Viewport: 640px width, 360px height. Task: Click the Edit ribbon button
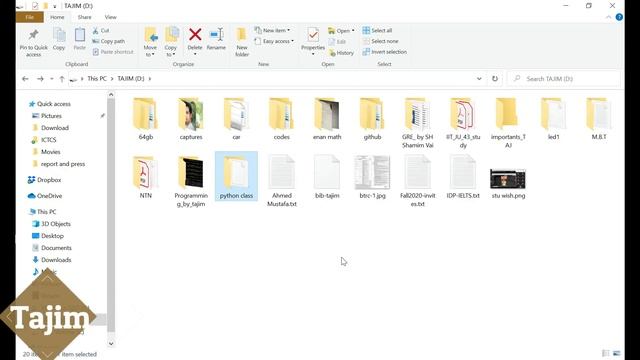point(338,42)
